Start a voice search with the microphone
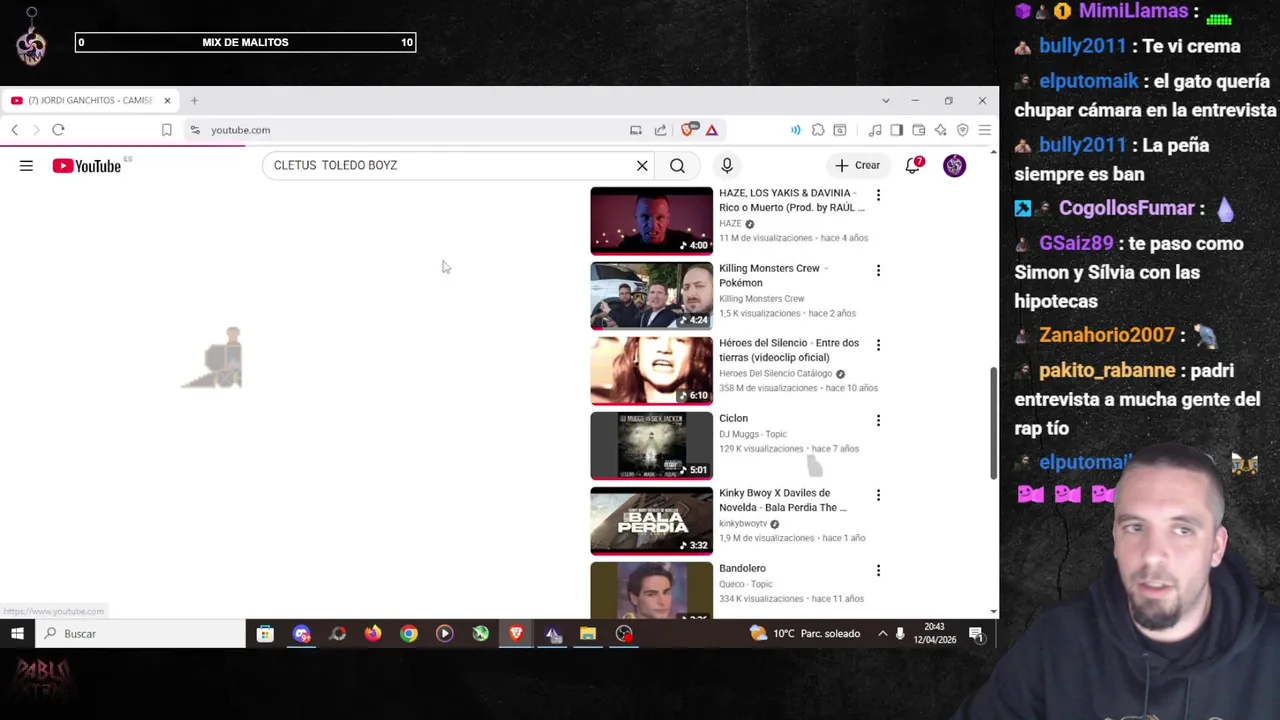The height and width of the screenshot is (720, 1280). (x=727, y=166)
